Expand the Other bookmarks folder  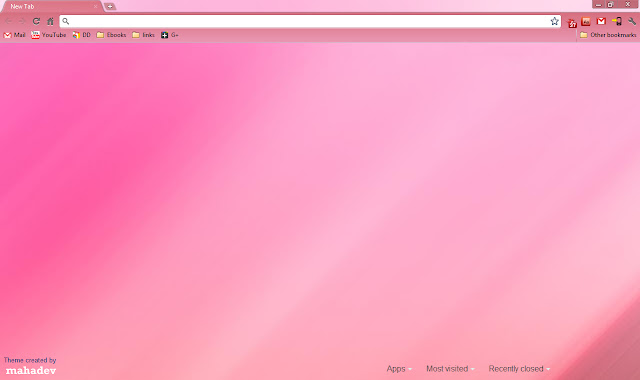(x=608, y=35)
